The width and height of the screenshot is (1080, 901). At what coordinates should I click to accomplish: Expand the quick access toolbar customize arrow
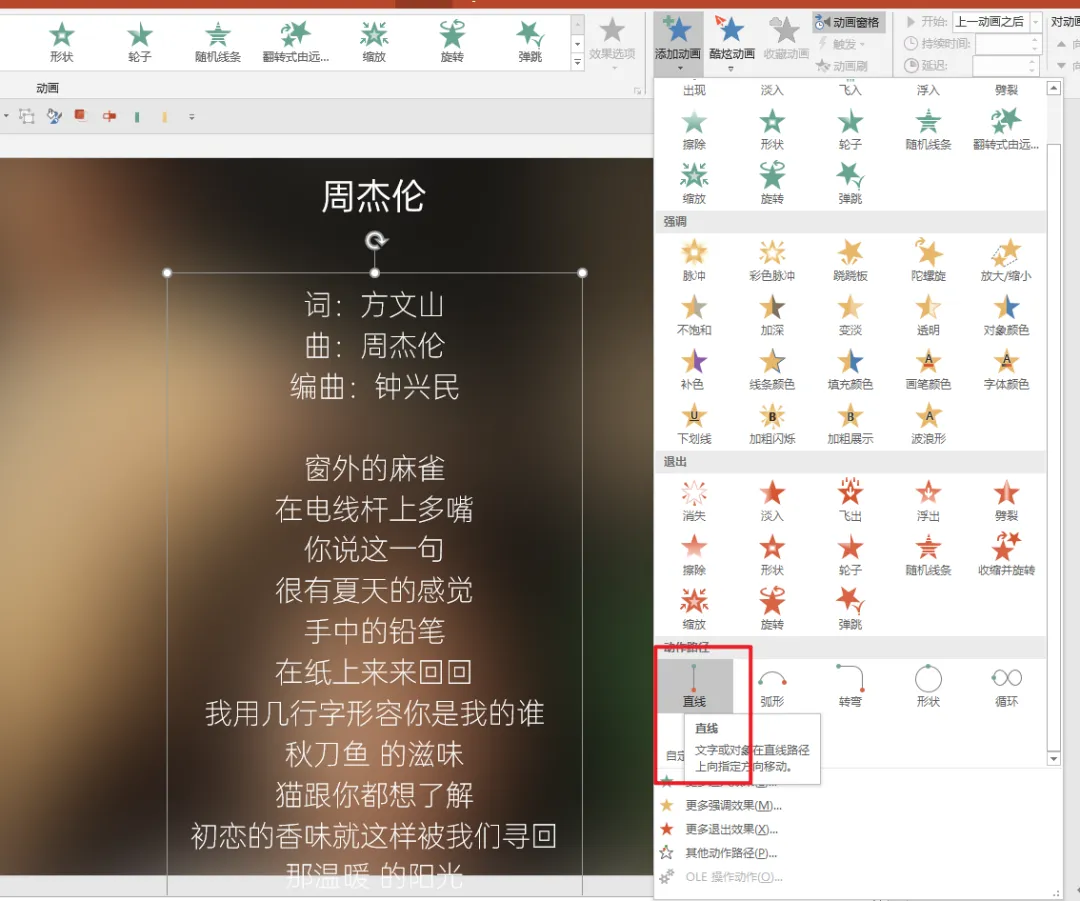coord(191,117)
